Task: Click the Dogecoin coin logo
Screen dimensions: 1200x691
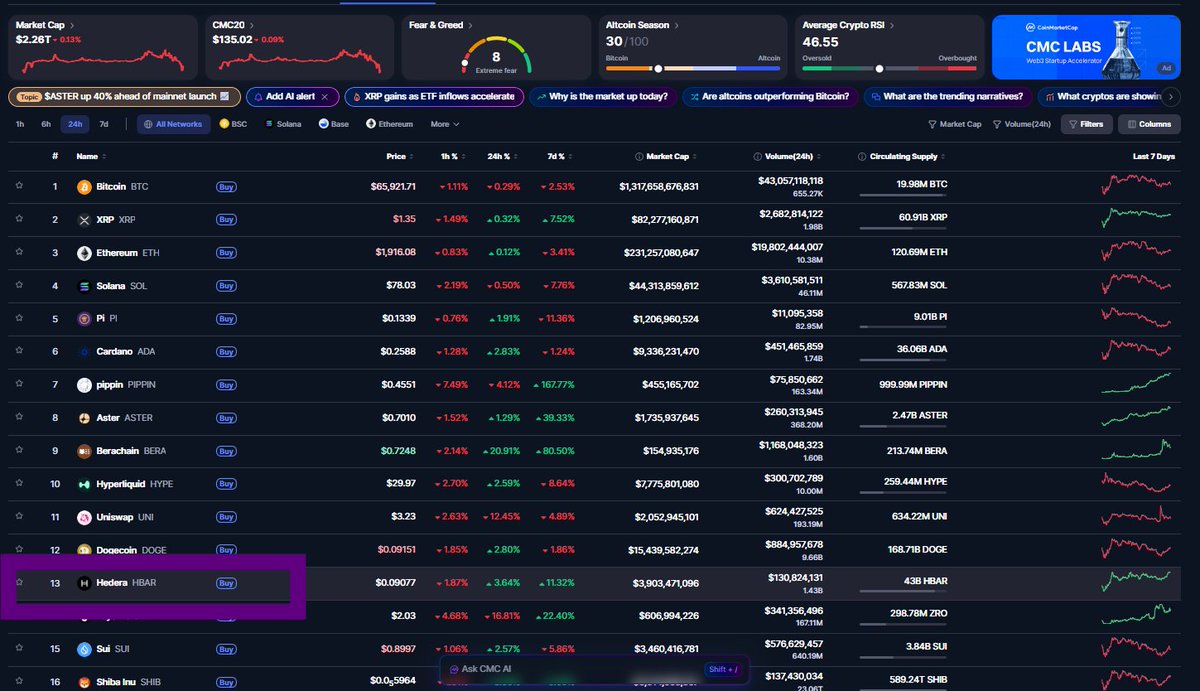Action: coord(84,550)
